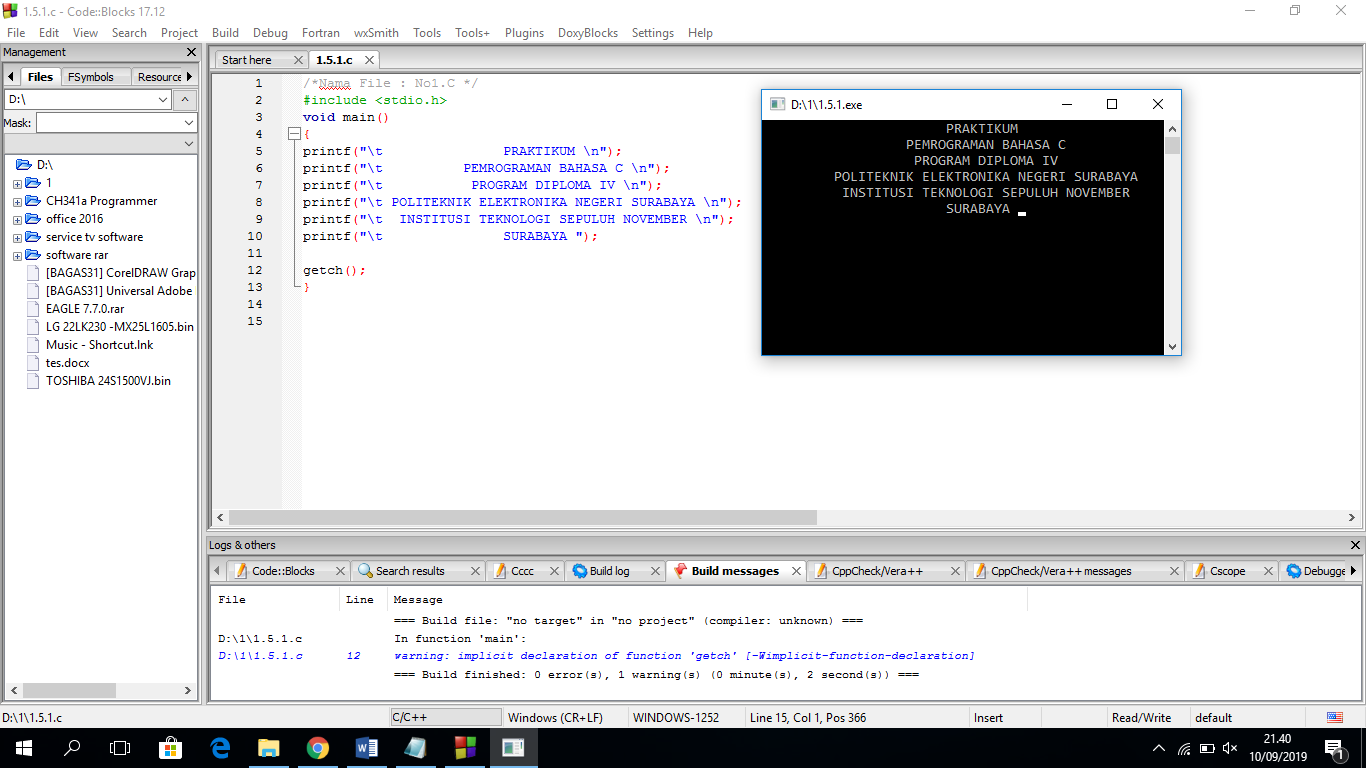Open the wxSmith menu
The image size is (1366, 768).
point(376,33)
